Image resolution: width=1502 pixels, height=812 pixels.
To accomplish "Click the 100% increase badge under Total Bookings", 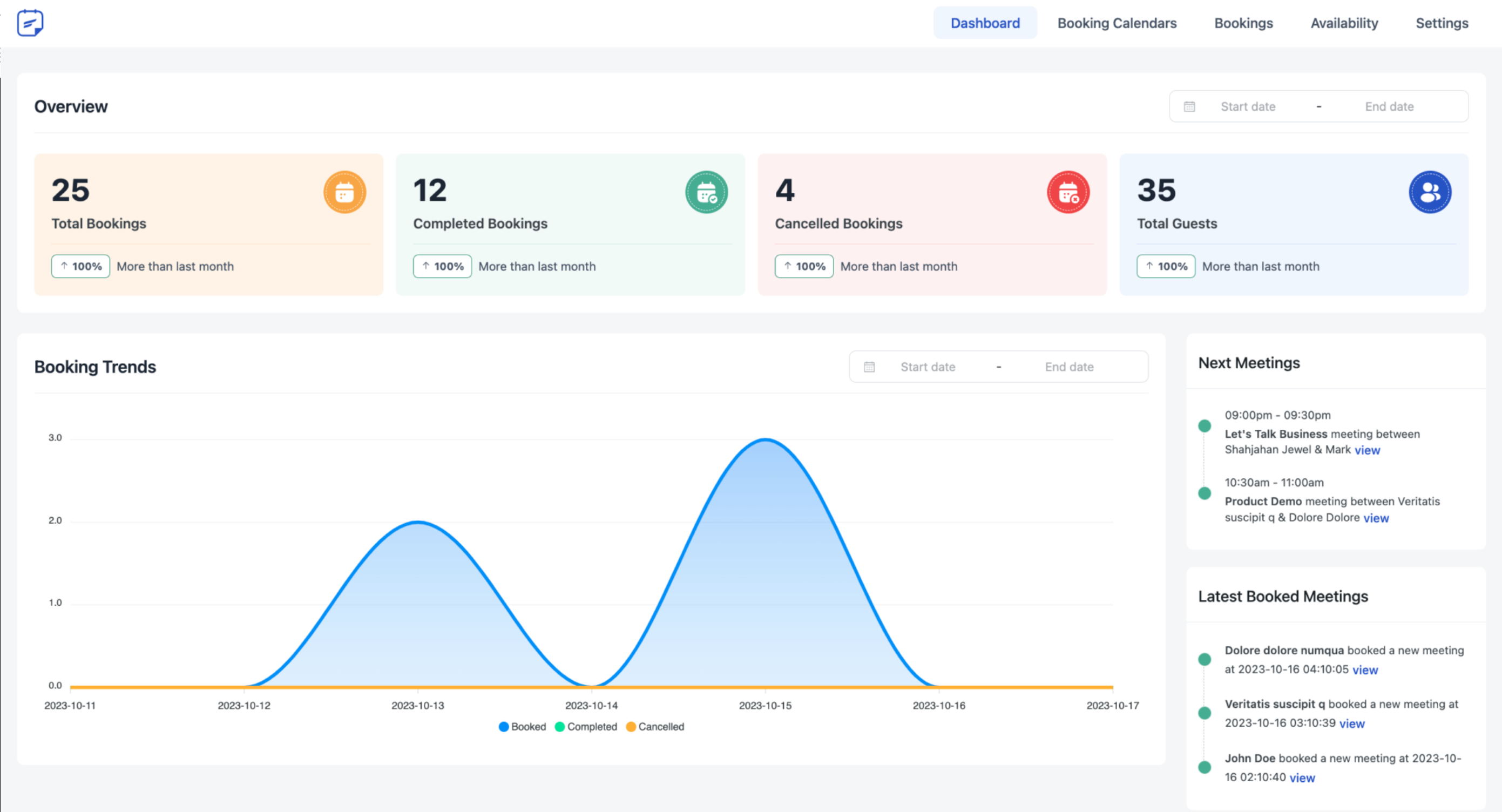I will tap(80, 266).
